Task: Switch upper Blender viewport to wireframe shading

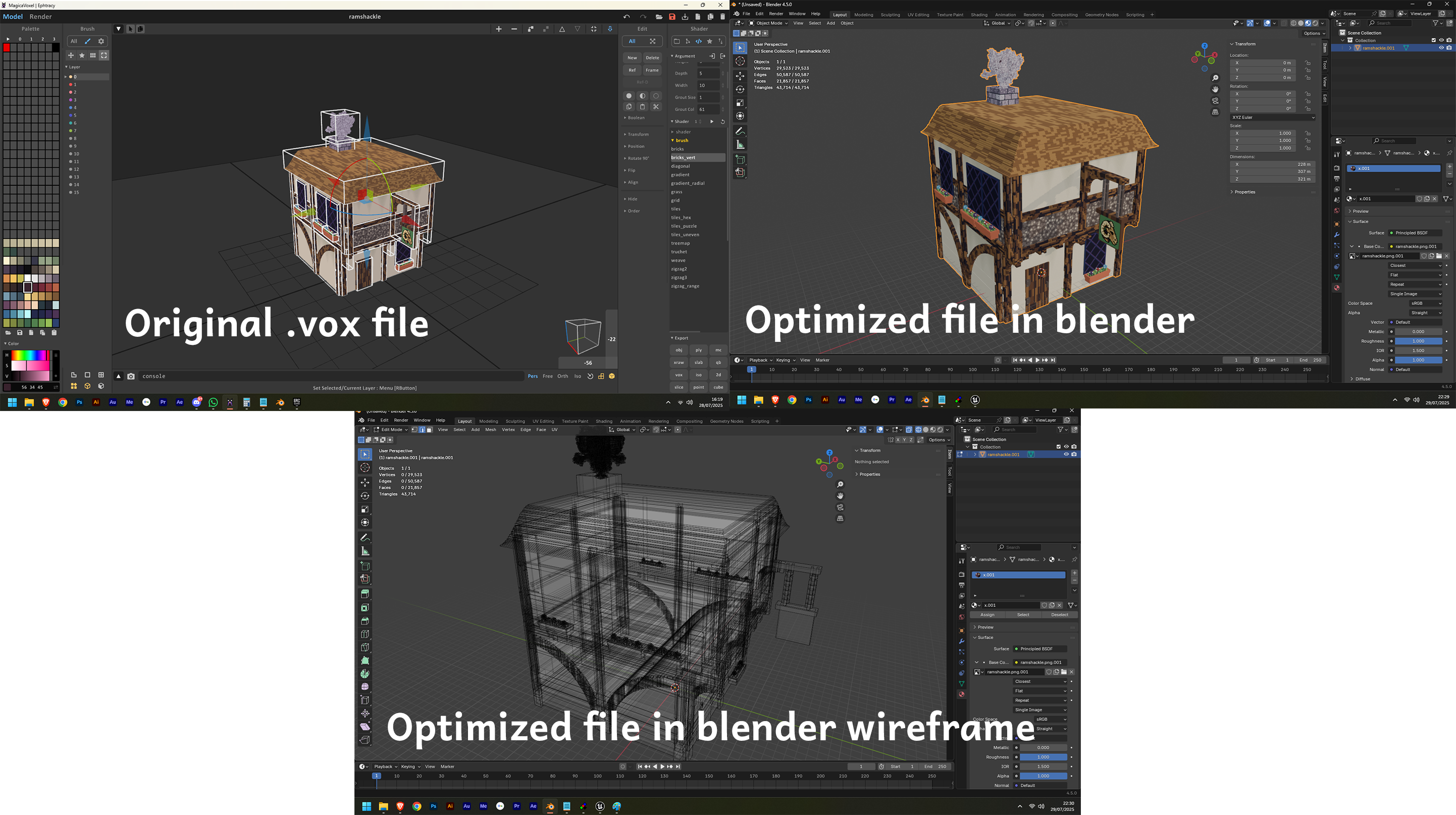Action: pos(1293,23)
